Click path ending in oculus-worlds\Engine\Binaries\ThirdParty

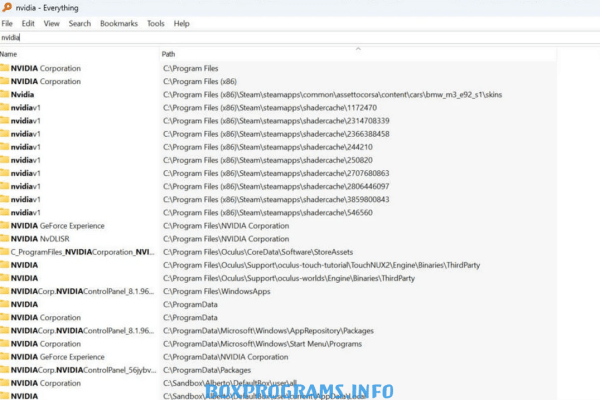289,278
